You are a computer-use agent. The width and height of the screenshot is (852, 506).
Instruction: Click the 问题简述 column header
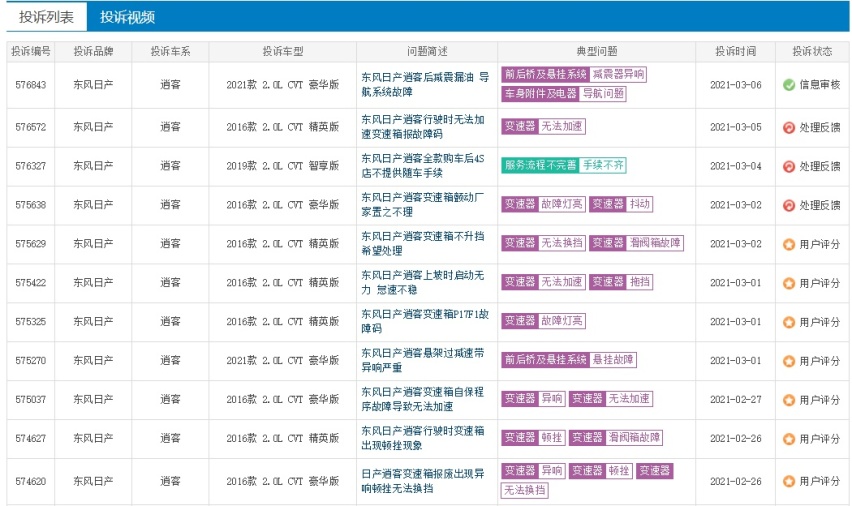tap(427, 52)
